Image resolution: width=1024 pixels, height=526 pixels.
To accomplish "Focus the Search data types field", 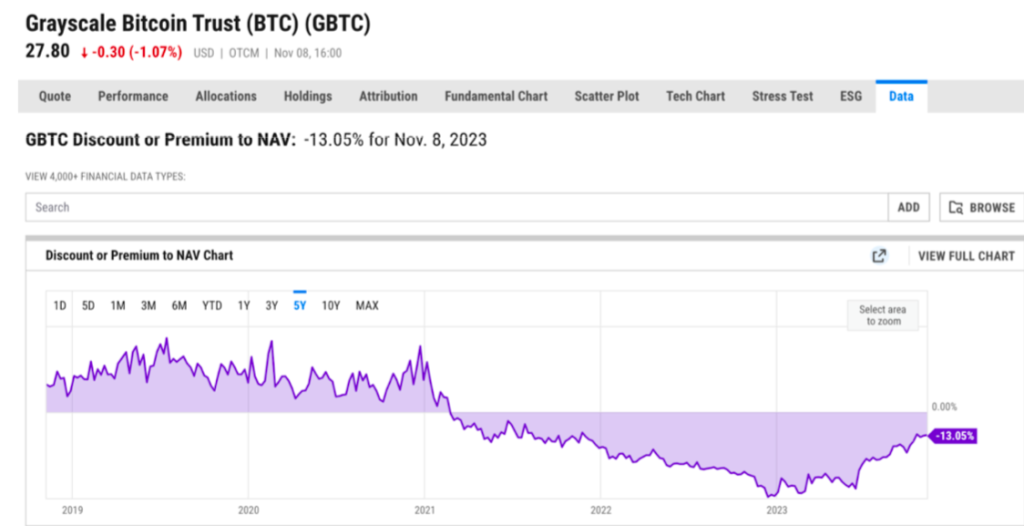I will pos(456,207).
